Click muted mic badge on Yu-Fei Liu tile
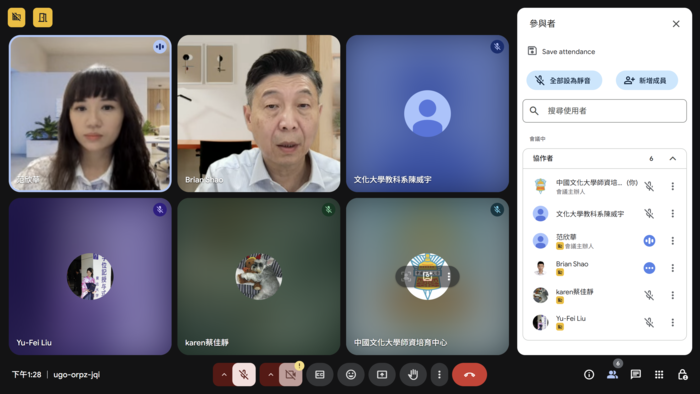This screenshot has height=394, width=700. (160, 210)
